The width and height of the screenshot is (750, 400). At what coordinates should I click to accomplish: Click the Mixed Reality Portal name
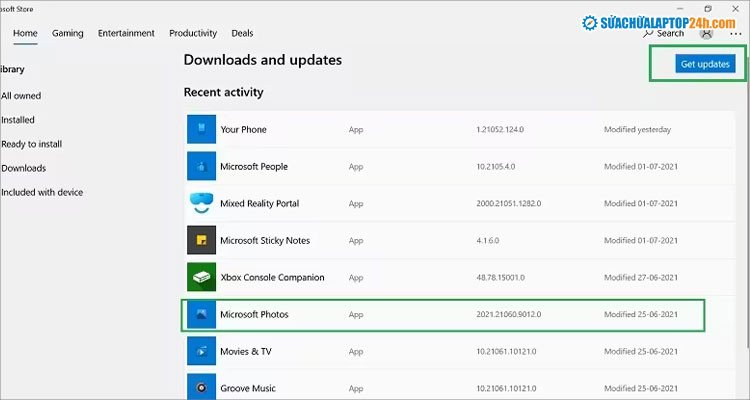click(x=260, y=203)
